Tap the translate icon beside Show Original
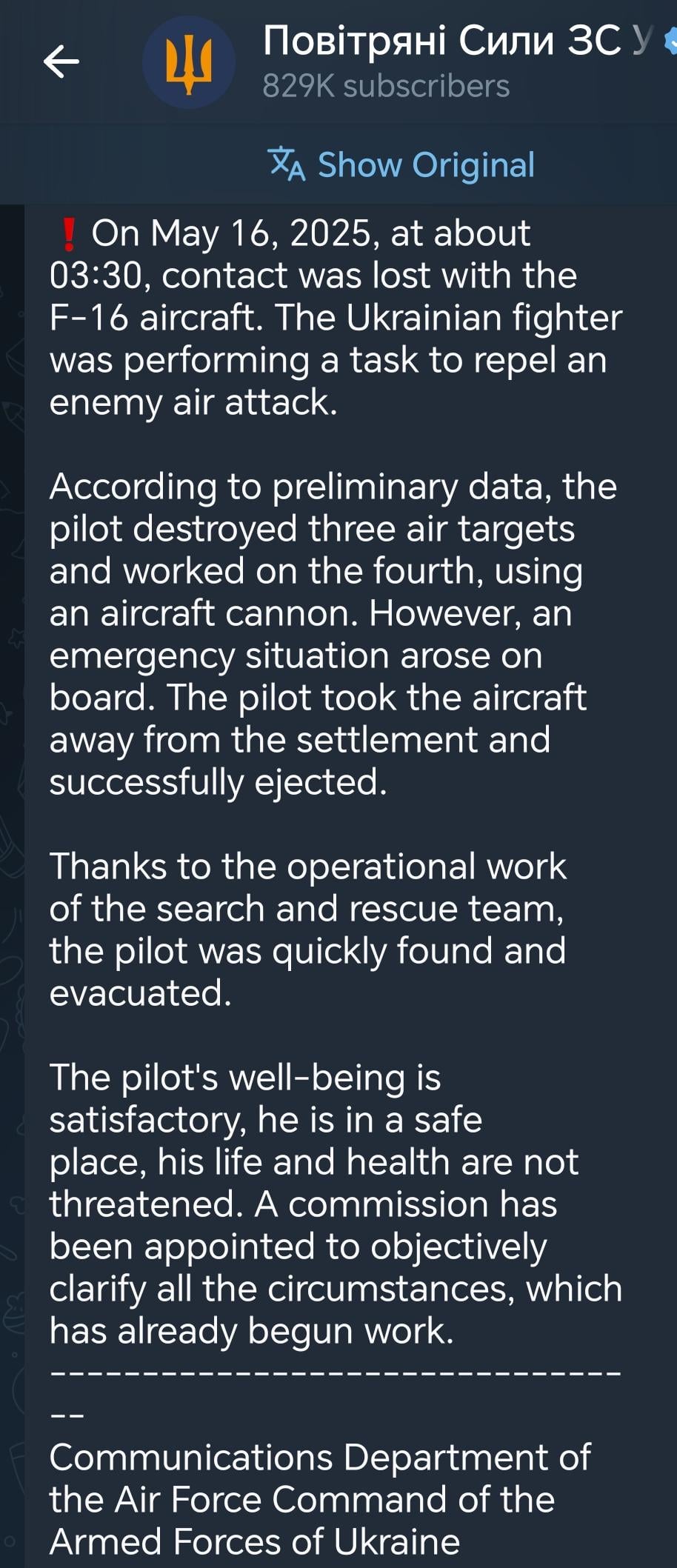 point(287,164)
